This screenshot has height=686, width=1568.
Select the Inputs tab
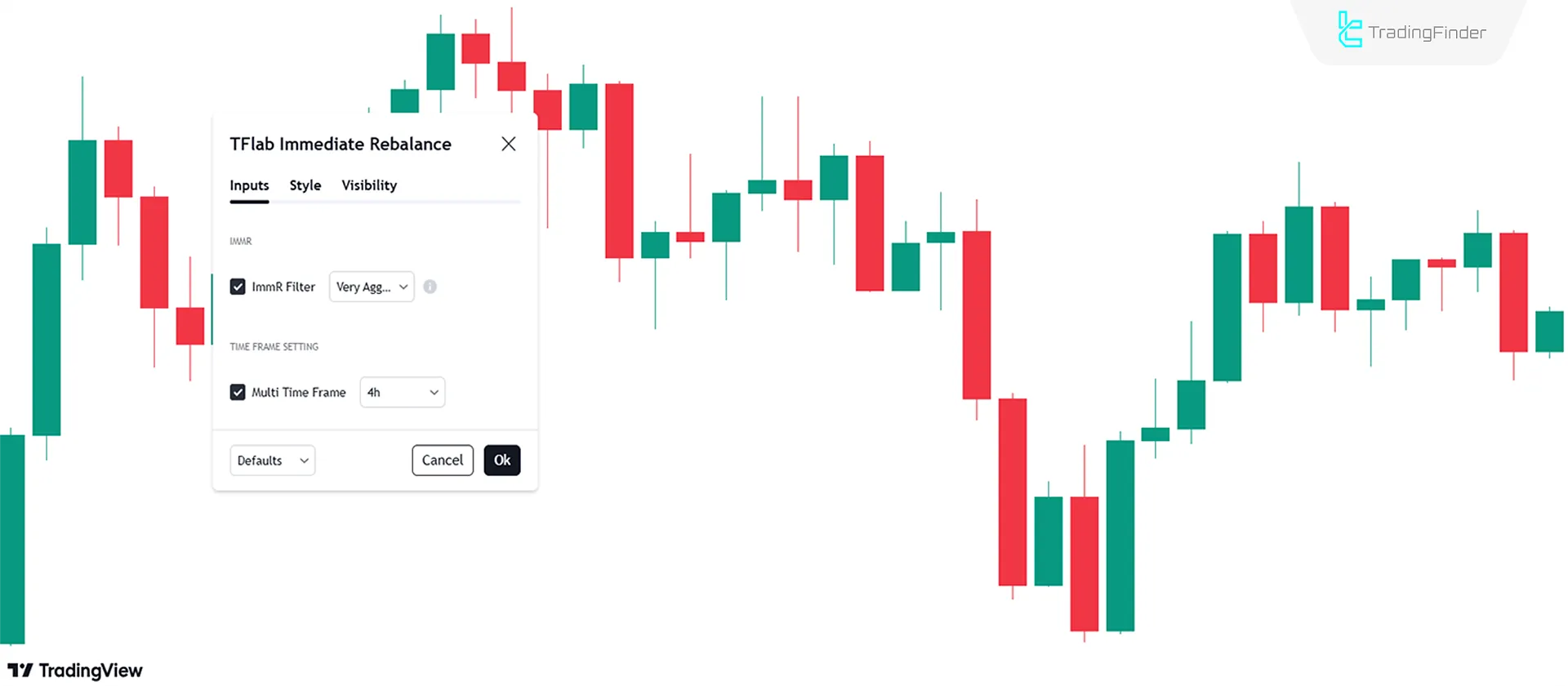point(249,185)
